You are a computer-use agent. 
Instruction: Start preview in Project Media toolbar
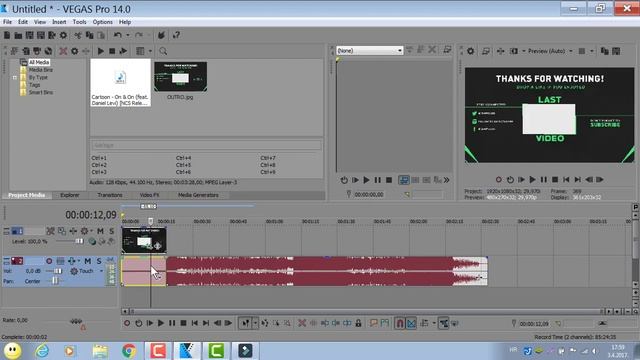(x=100, y=51)
